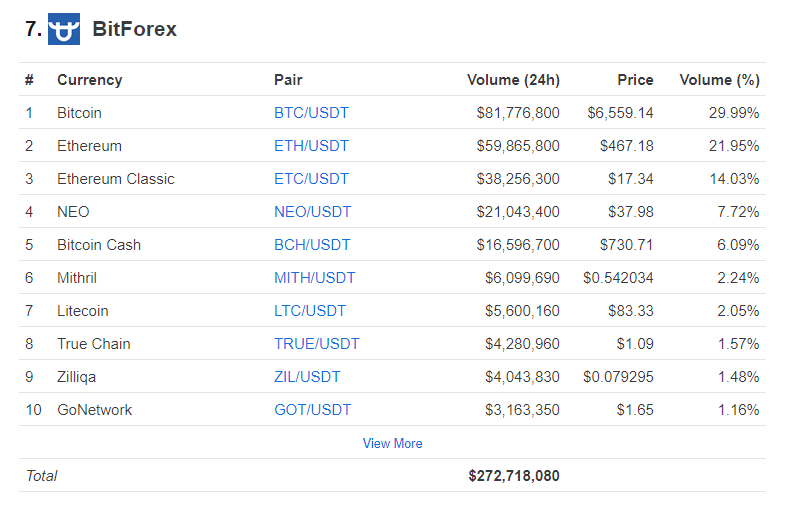Click the $1.65 GoNetwork price
The height and width of the screenshot is (523, 801).
[635, 410]
